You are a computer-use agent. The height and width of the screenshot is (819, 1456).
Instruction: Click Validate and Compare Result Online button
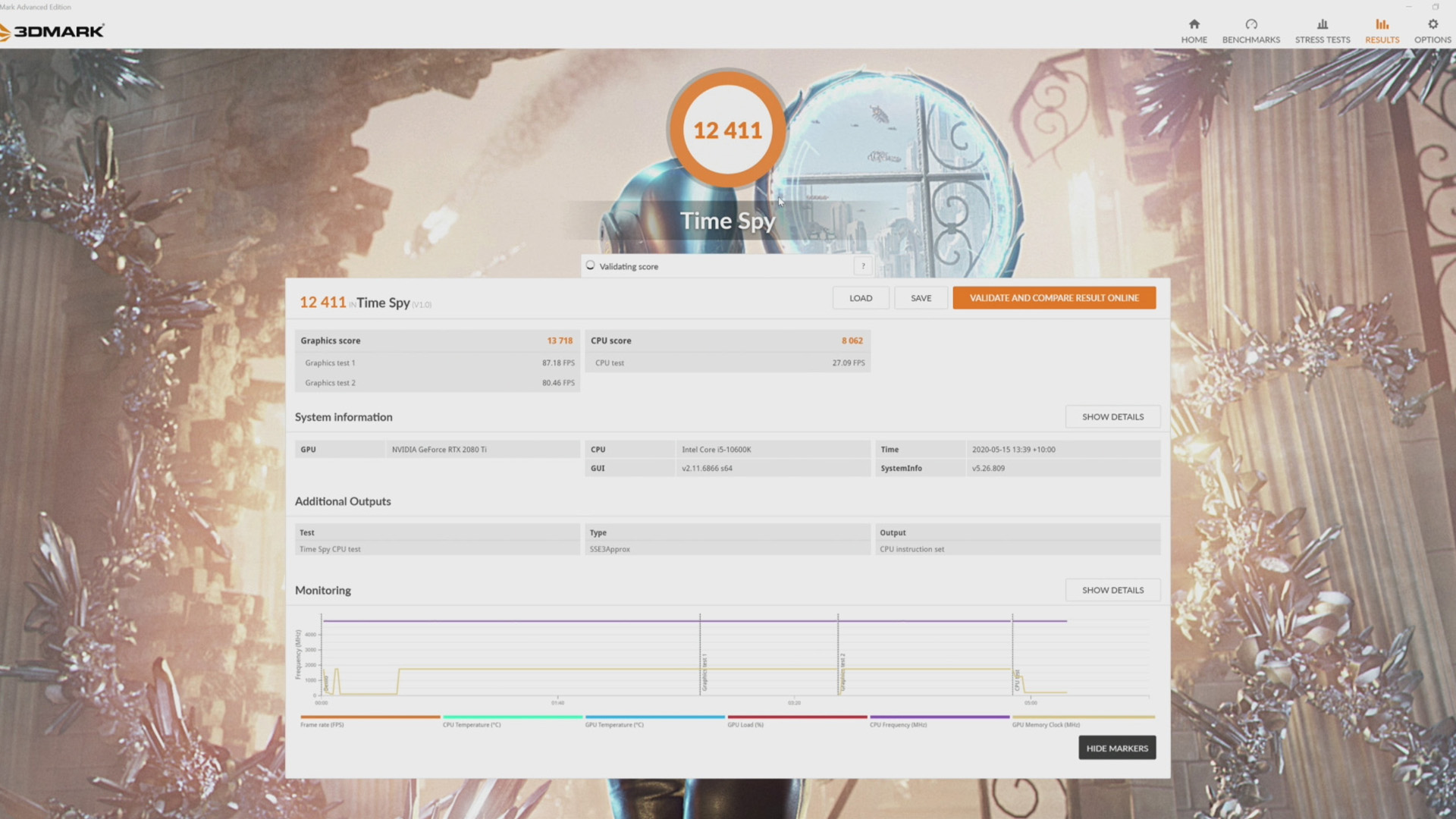(x=1054, y=297)
